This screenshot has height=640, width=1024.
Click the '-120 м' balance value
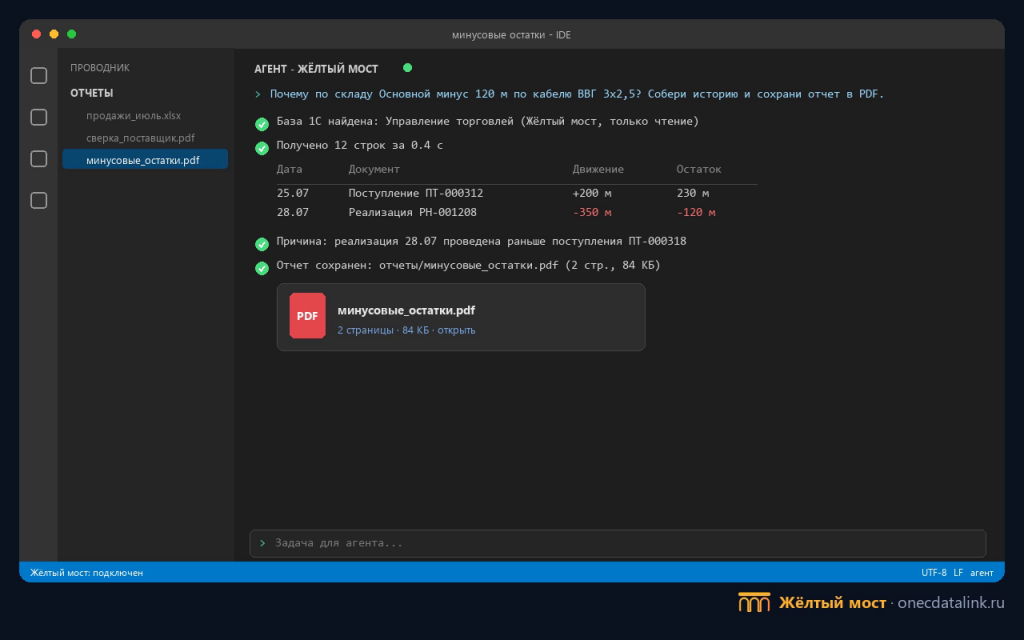tap(696, 212)
